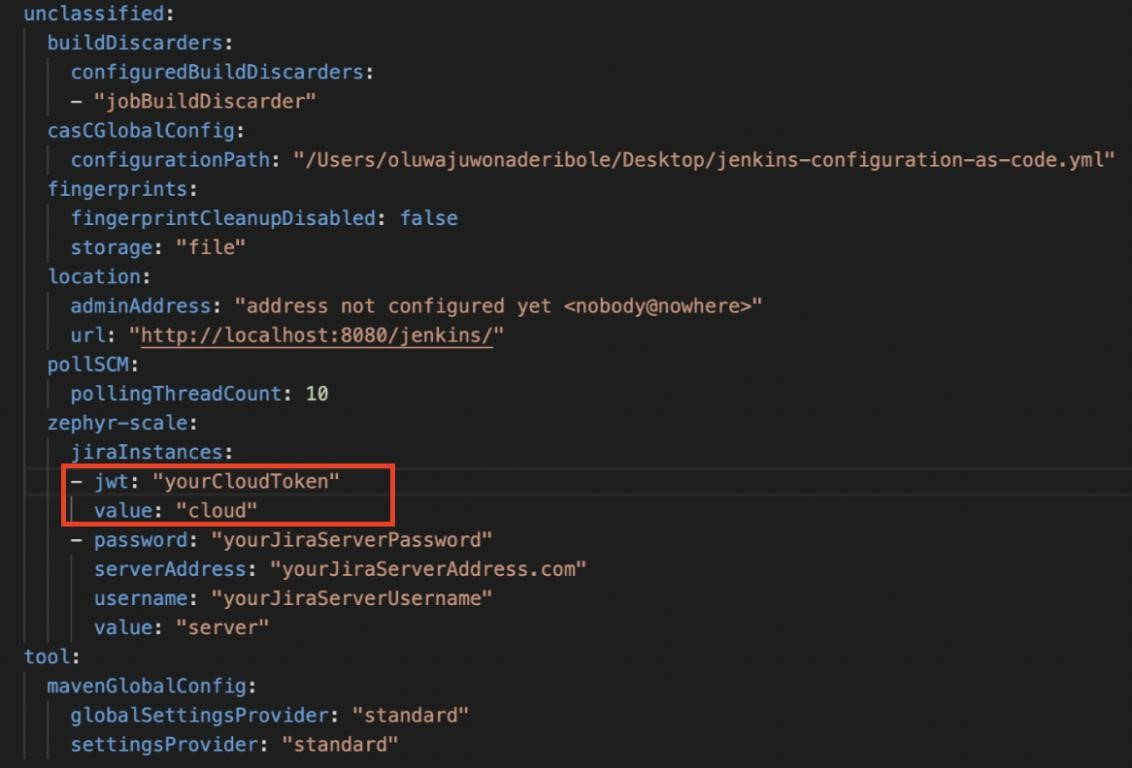The image size is (1132, 768).
Task: Click the pollingThreadCount number 10
Action: (317, 393)
